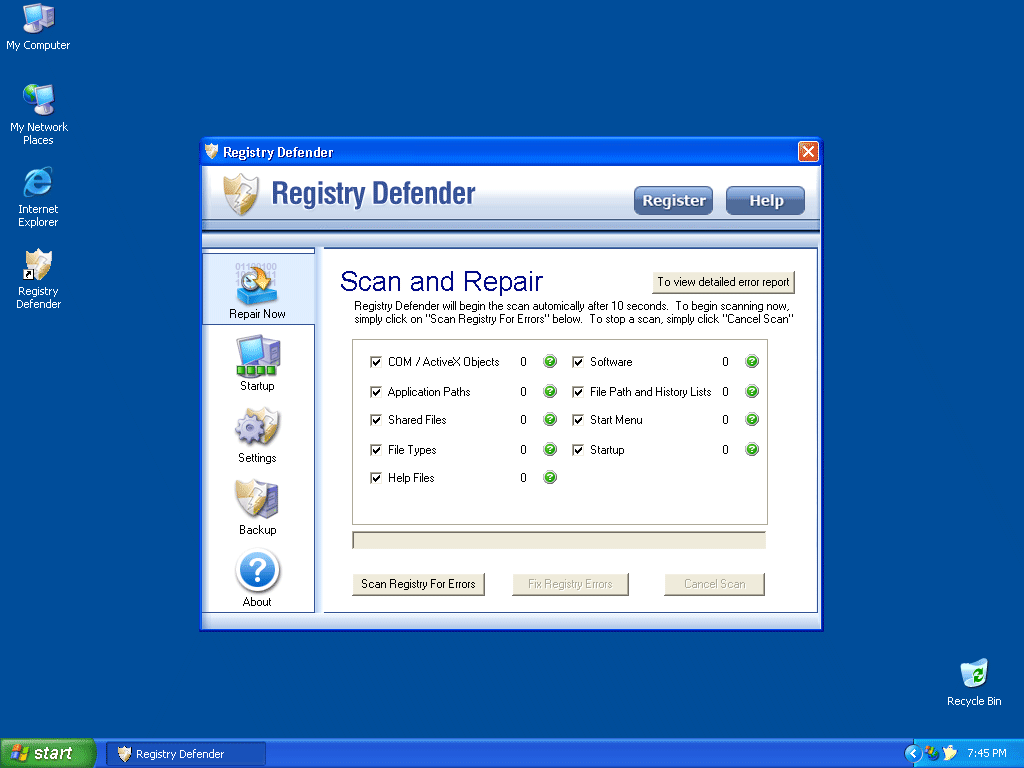Click the scan progress bar
Viewport: 1024px width, 768px height.
click(559, 541)
